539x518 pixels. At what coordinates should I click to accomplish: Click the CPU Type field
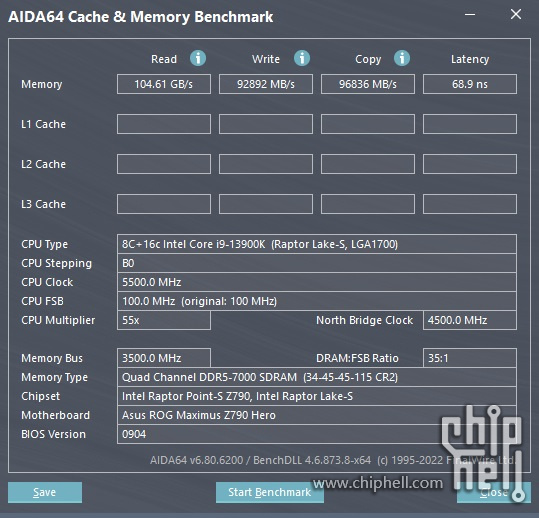point(317,244)
